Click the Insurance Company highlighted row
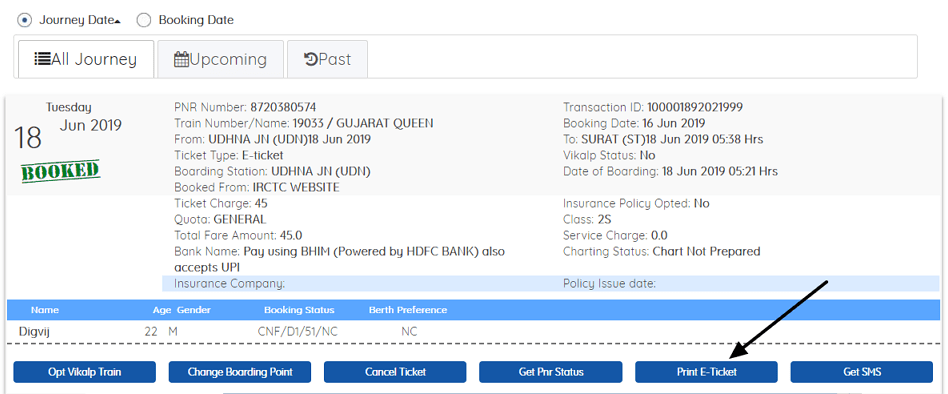 tap(551, 283)
